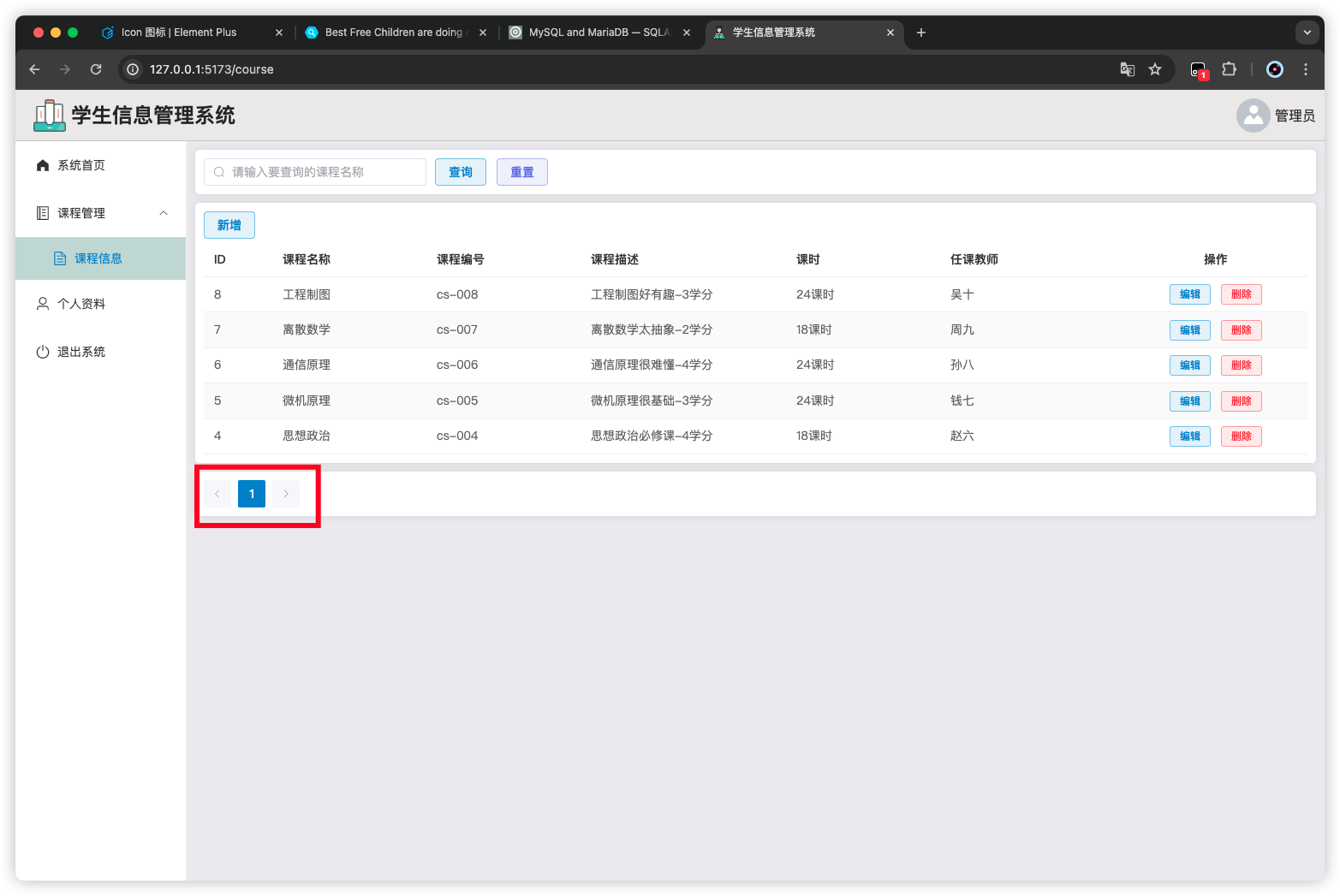Click the 重置 button

[522, 172]
